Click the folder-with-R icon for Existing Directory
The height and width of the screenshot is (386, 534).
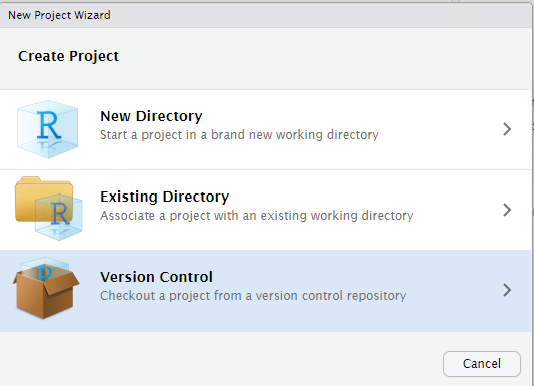click(x=49, y=209)
